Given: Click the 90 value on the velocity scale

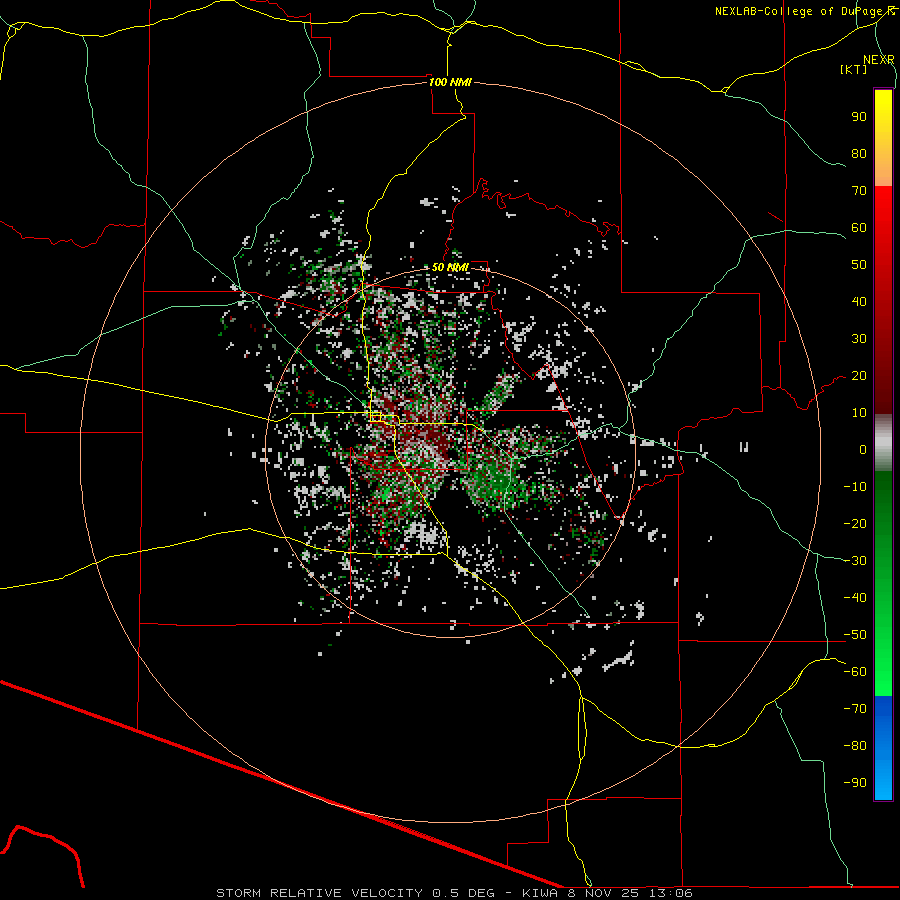Looking at the screenshot, I should click(859, 117).
